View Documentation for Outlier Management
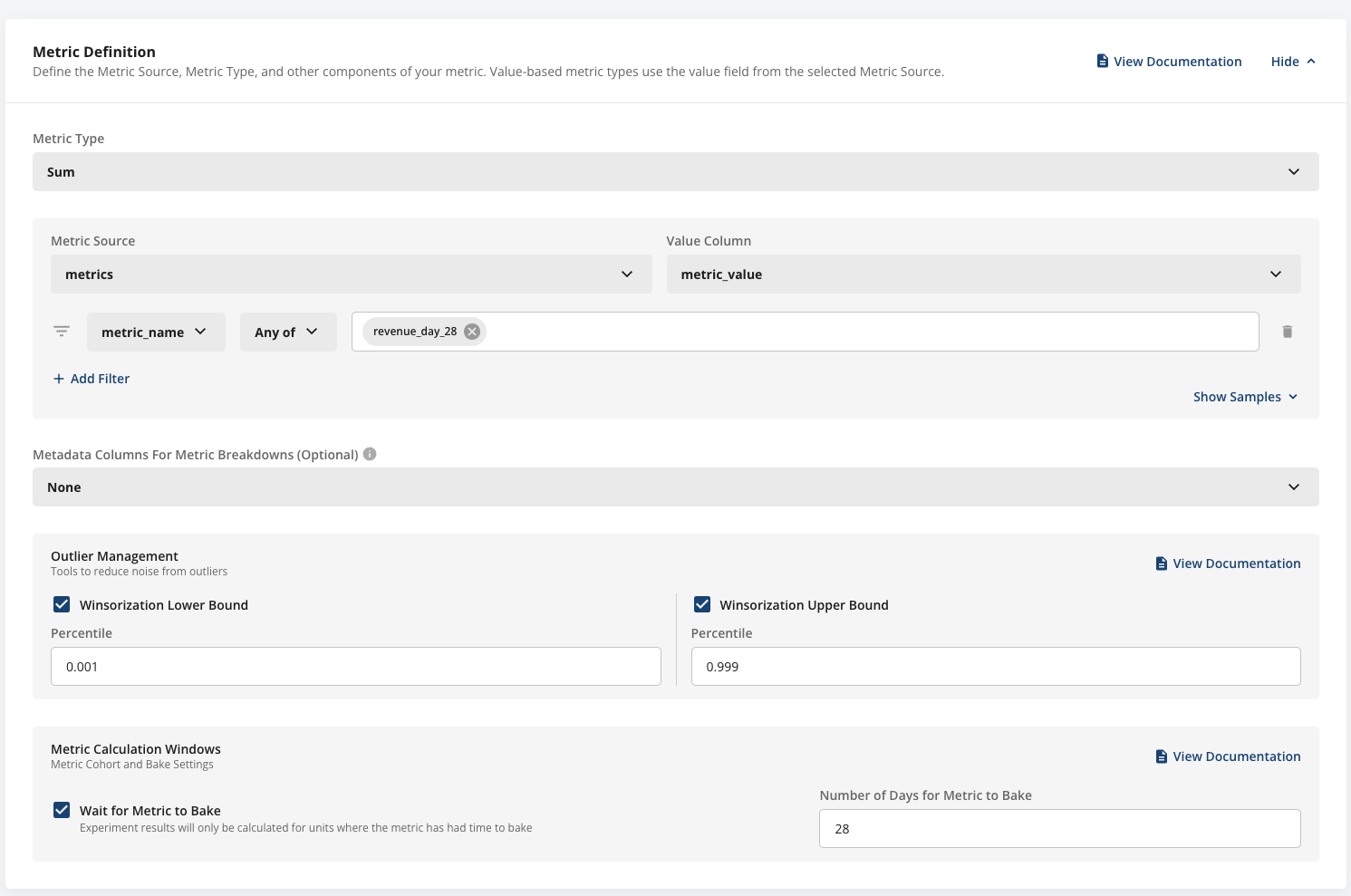Image resolution: width=1351 pixels, height=896 pixels. coord(1228,564)
